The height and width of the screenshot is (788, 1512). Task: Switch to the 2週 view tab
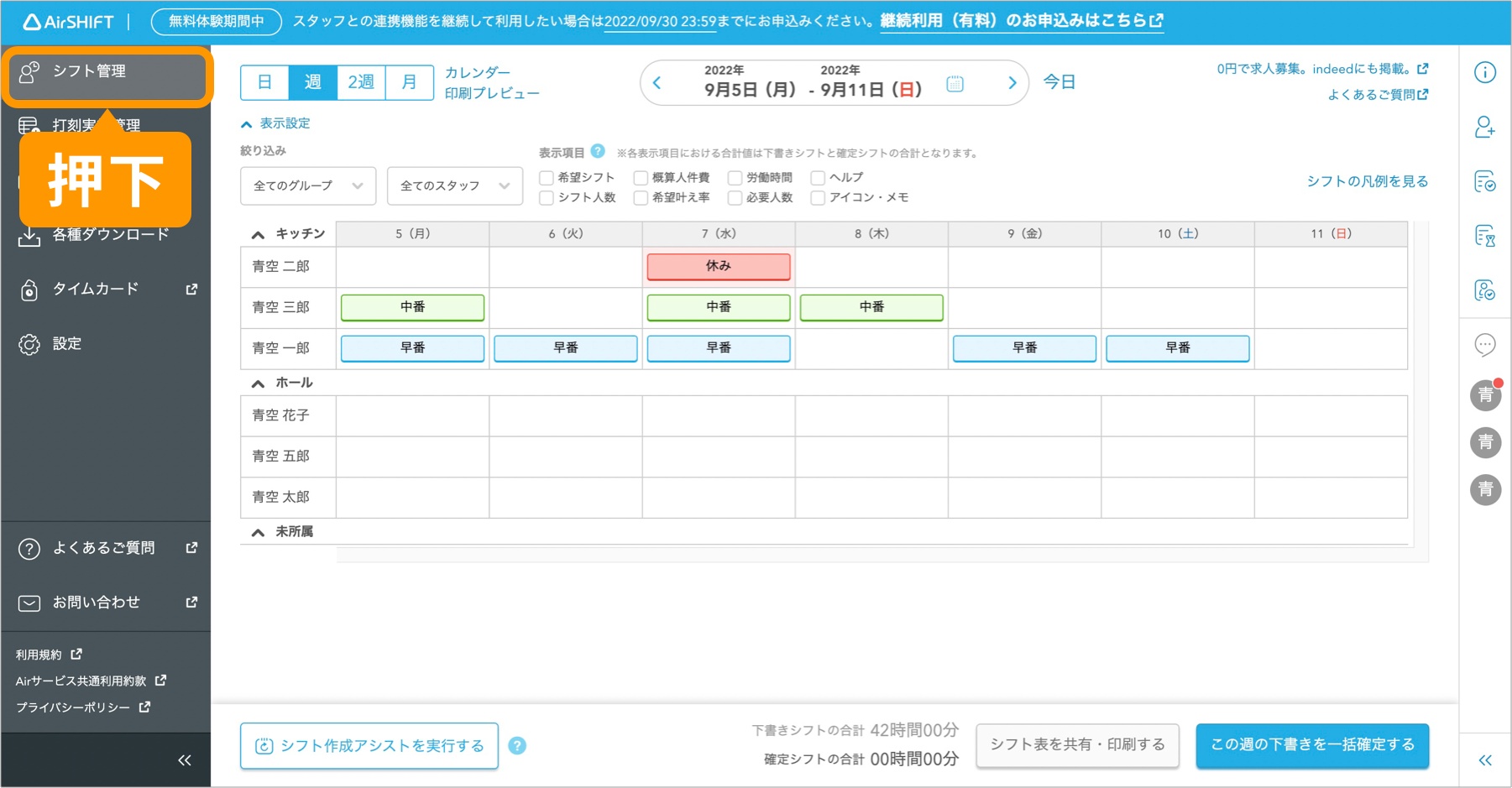(359, 82)
